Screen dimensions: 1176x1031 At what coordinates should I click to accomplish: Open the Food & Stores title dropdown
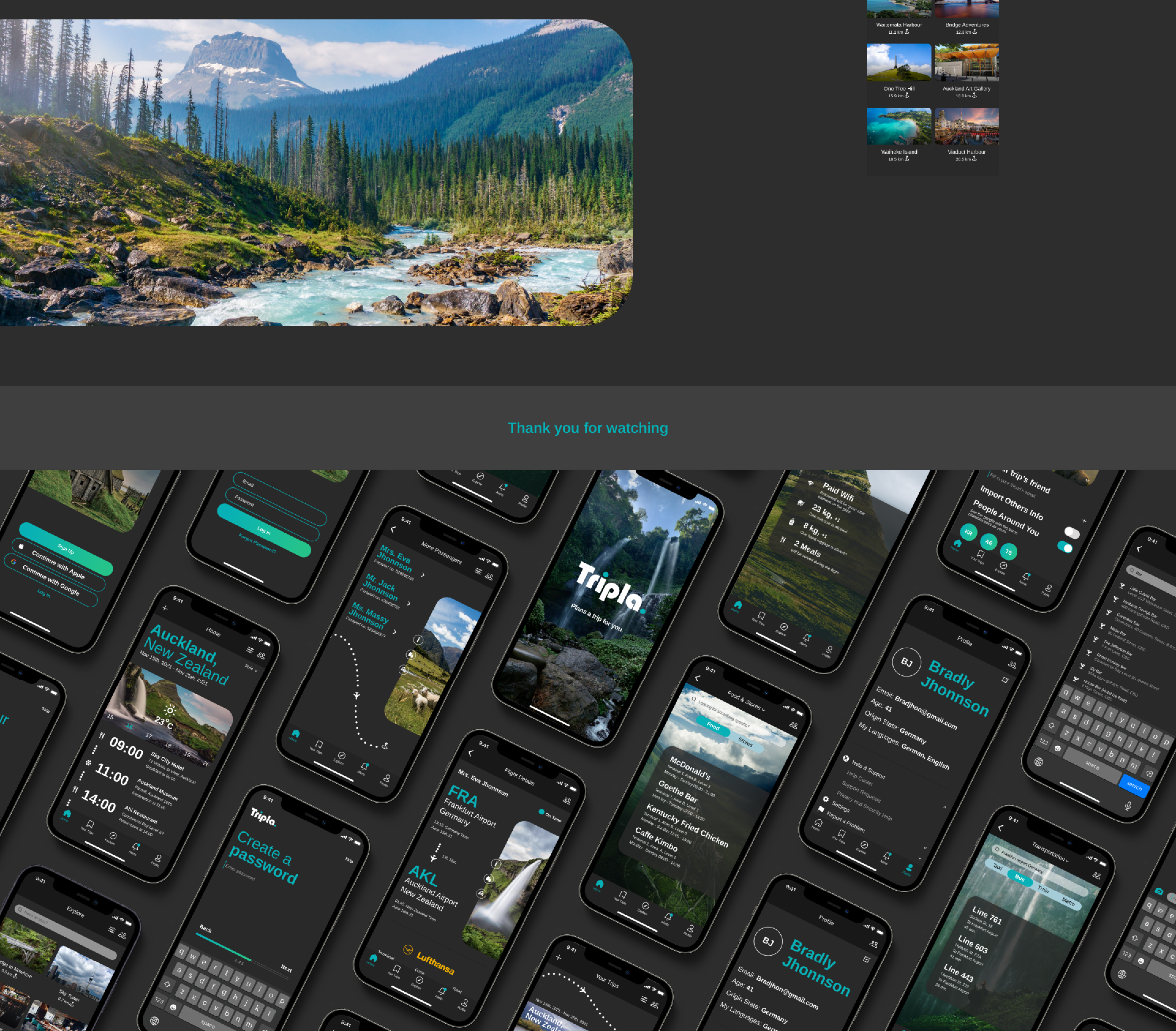pos(746,701)
